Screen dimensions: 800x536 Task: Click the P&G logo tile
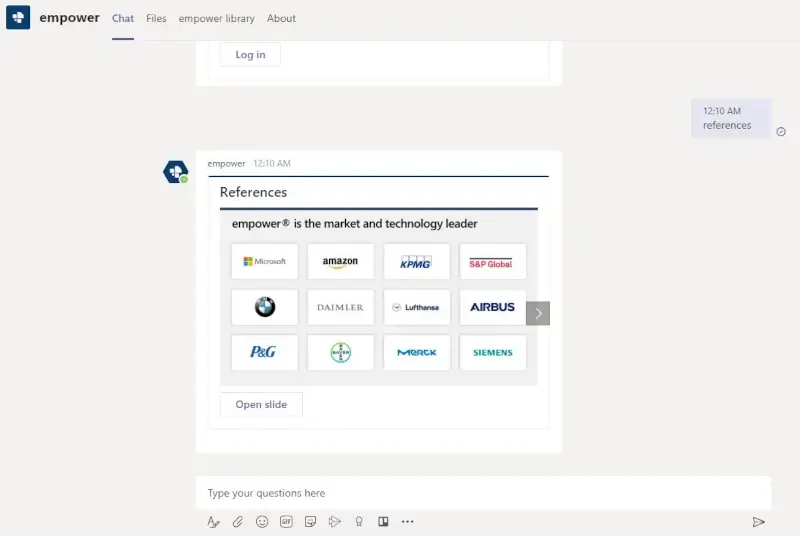pyautogui.click(x=264, y=352)
